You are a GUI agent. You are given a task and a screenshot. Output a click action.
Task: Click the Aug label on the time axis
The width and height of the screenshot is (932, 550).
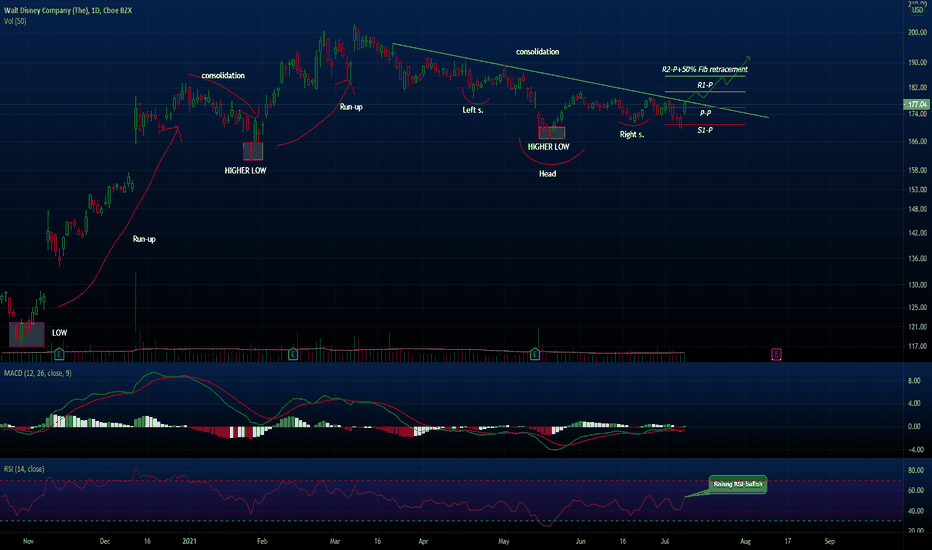(745, 542)
